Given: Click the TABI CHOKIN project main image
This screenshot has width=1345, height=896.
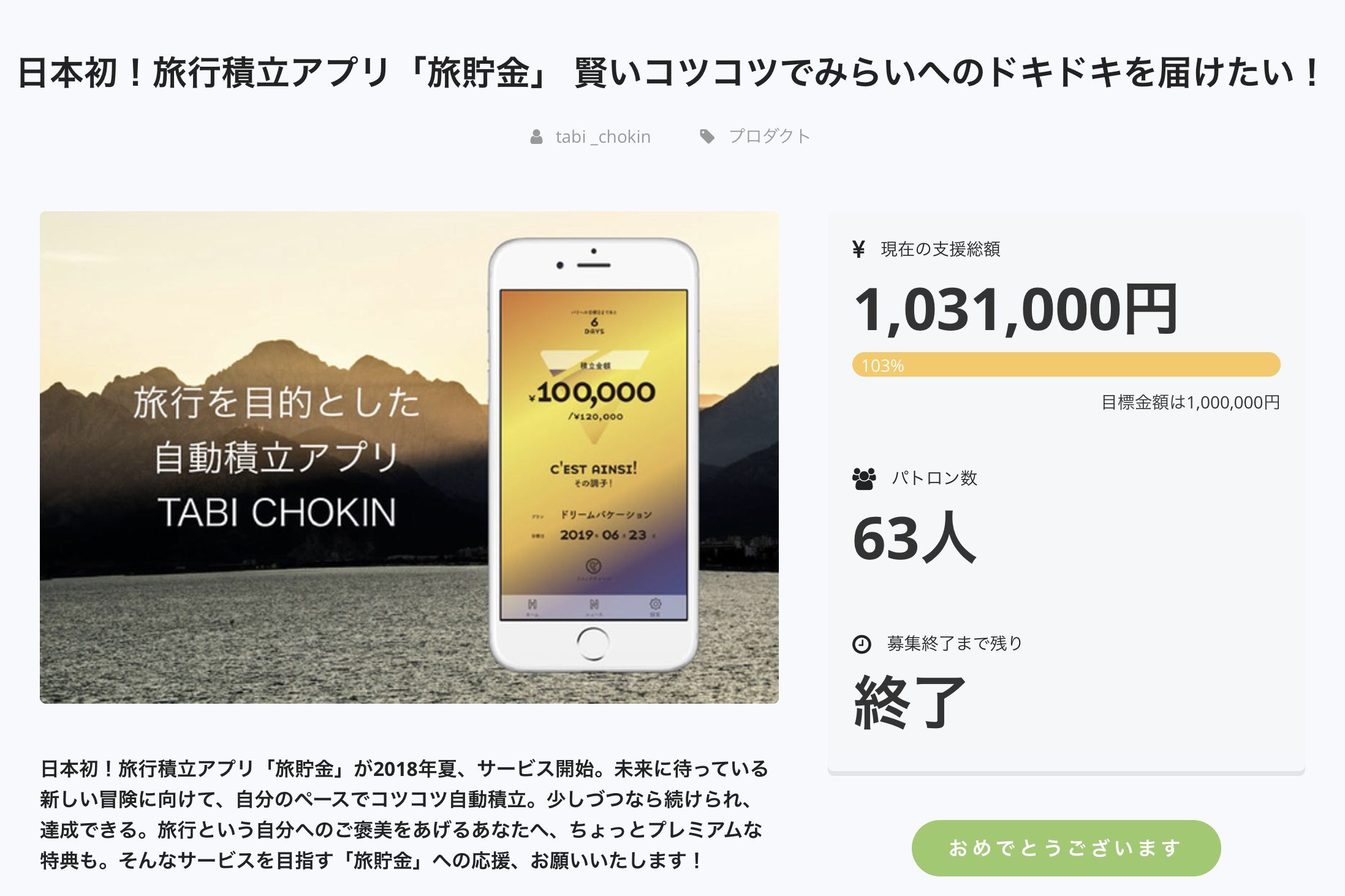Looking at the screenshot, I should coord(409,457).
